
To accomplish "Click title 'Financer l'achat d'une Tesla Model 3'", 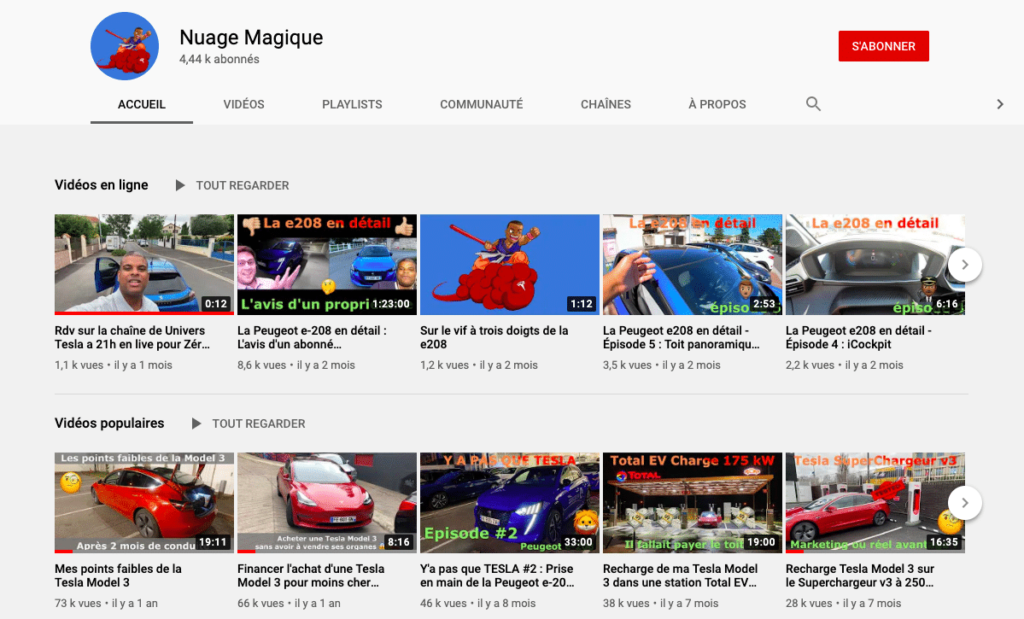I will pos(311,576).
